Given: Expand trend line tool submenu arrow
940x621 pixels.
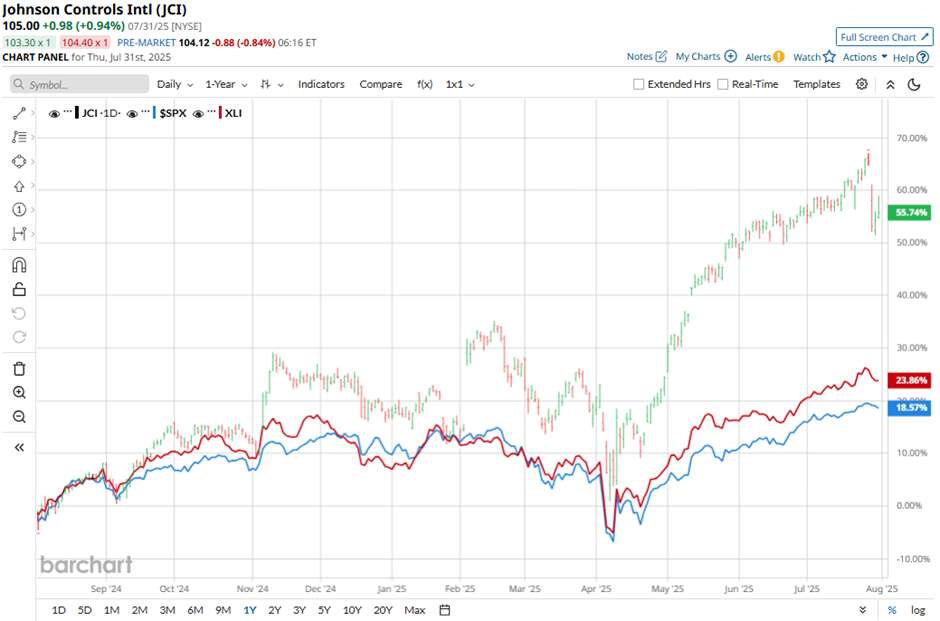Looking at the screenshot, I should 32,113.
